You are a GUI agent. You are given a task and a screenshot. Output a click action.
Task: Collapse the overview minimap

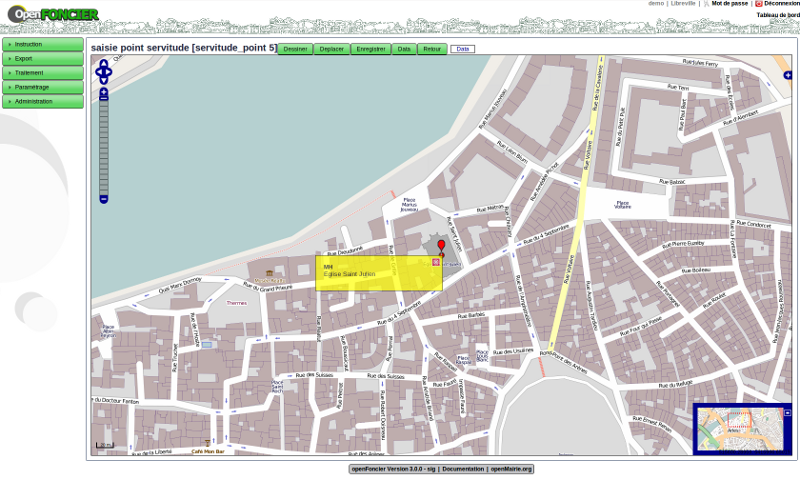click(787, 412)
